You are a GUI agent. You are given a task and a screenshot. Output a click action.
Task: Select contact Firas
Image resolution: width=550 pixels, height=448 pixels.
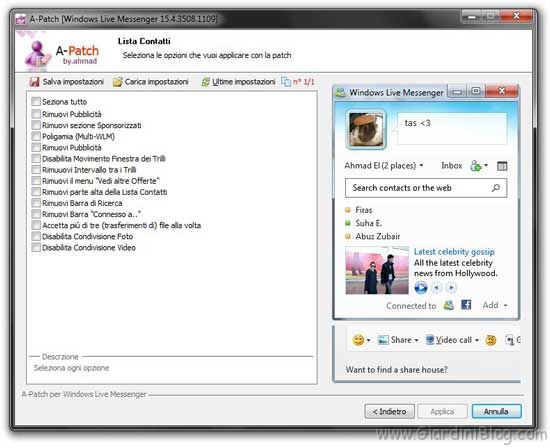tap(363, 210)
